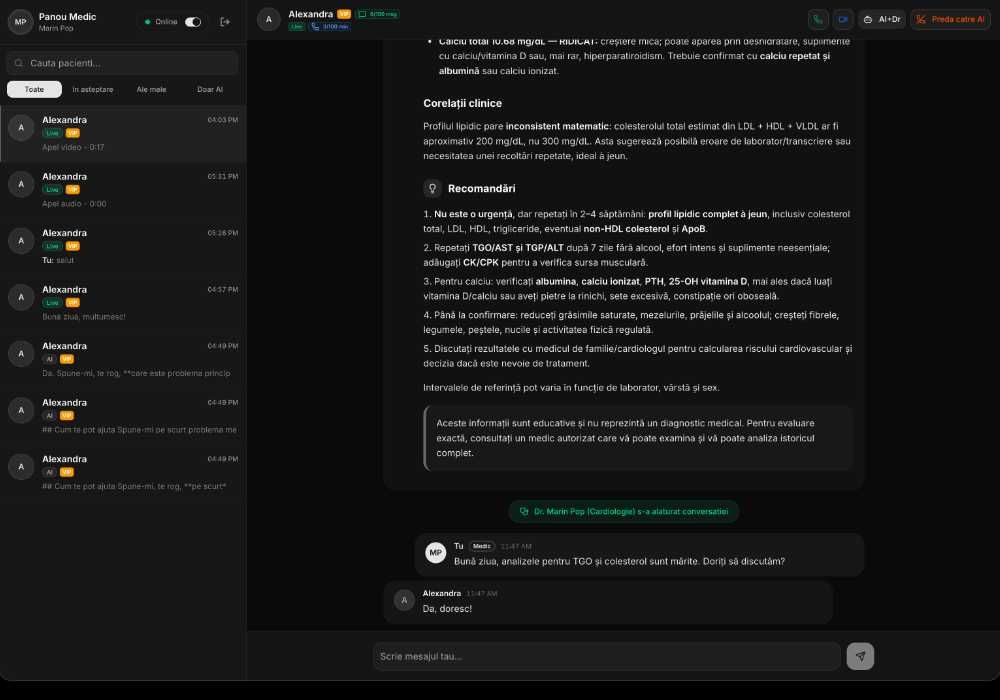
Task: Open the Alexandra chat showing 'Tu: salut'
Action: pyautogui.click(x=123, y=246)
